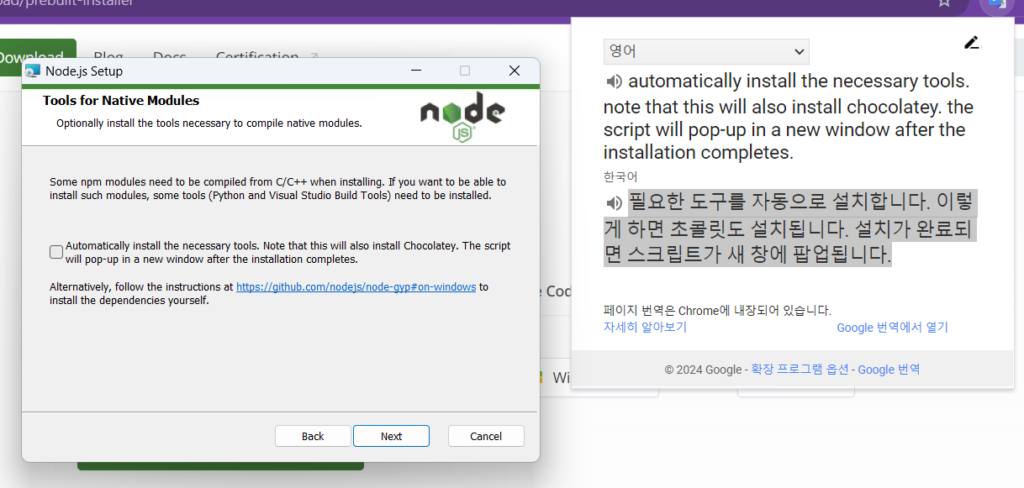Click the pencil edit icon in translate popup
The image size is (1024, 488).
click(972, 43)
